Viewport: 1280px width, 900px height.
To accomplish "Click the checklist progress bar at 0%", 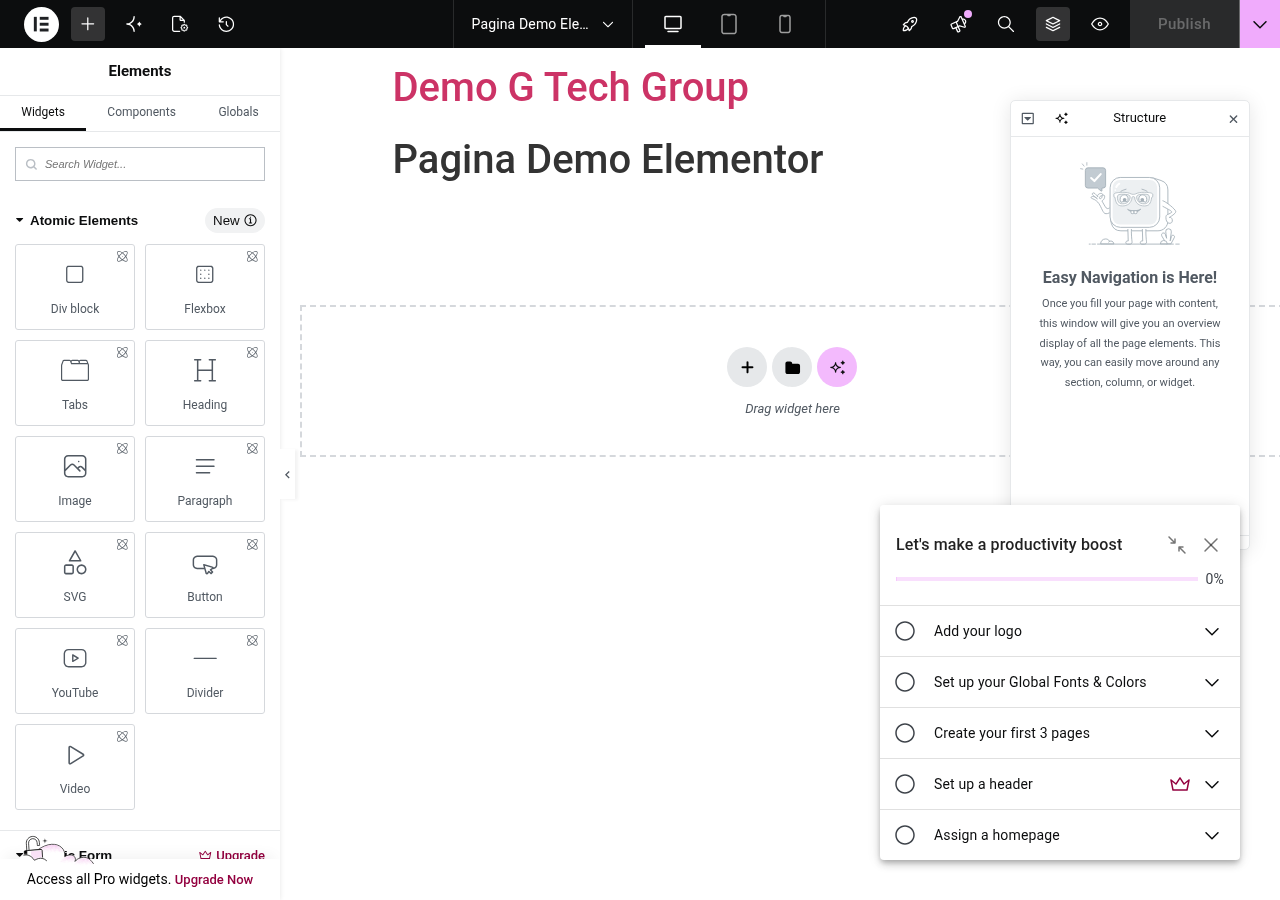I will coord(1047,579).
